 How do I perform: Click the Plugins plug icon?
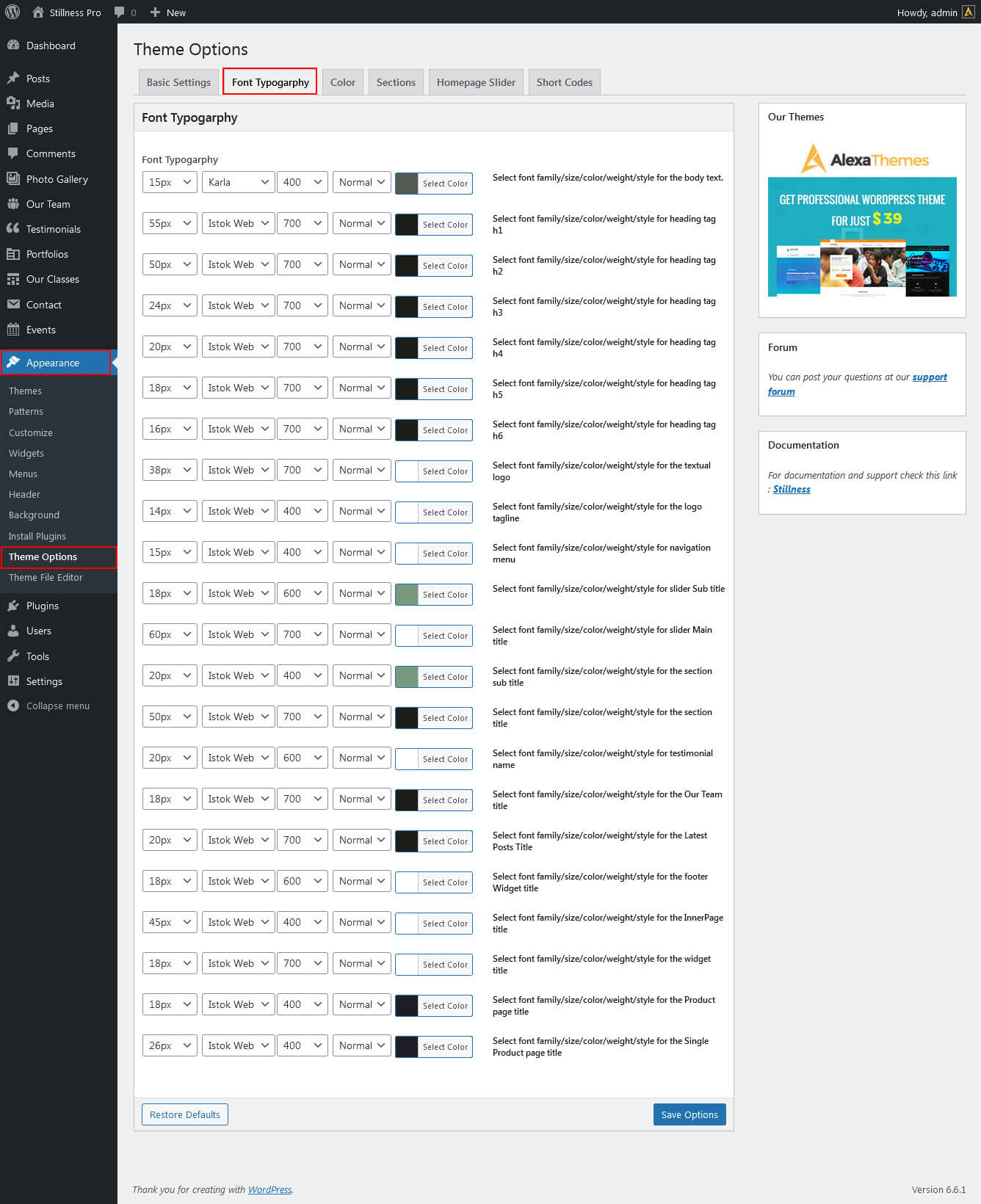coord(13,605)
